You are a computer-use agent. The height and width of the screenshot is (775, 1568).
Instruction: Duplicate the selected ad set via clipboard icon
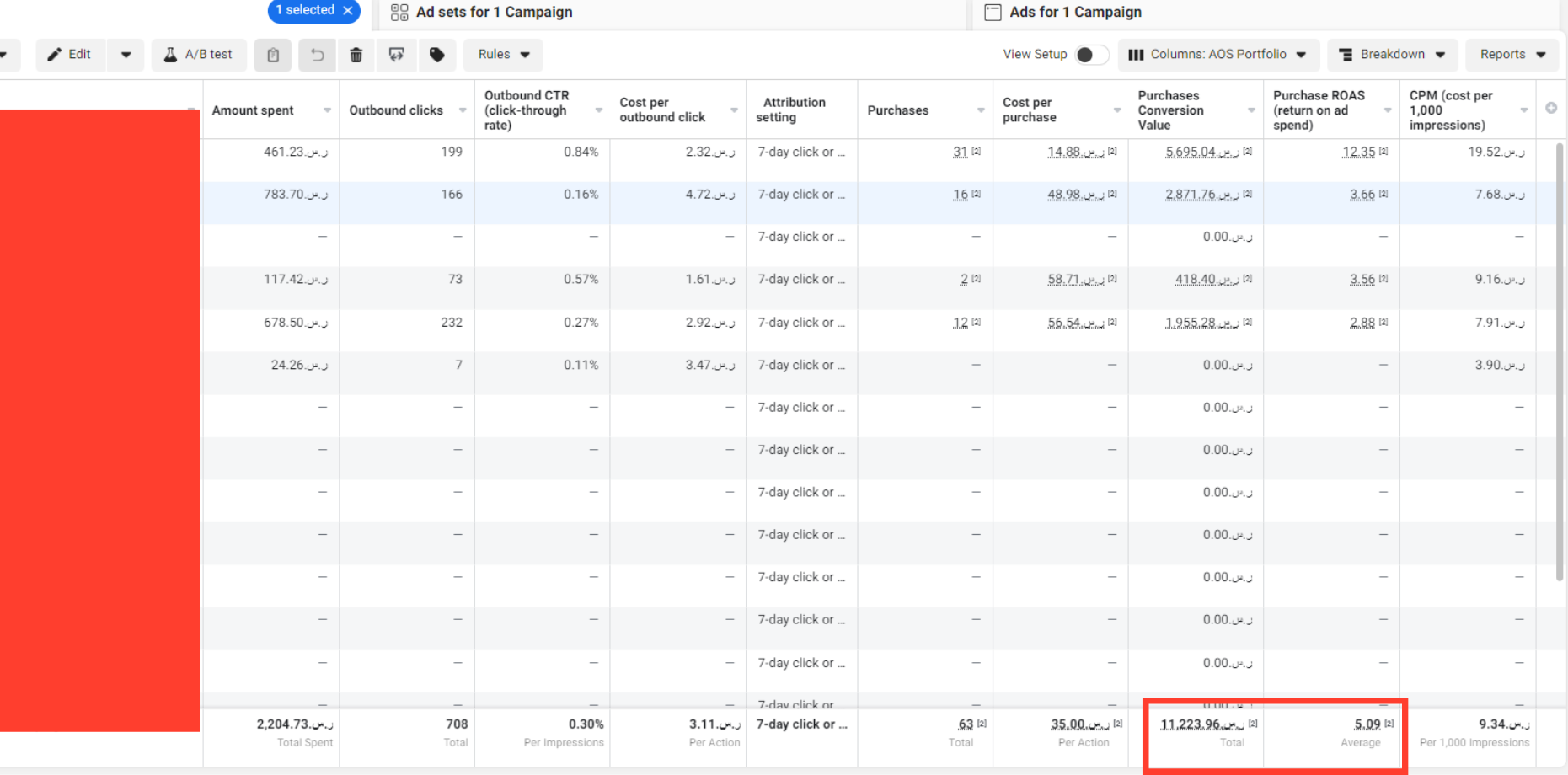click(x=272, y=54)
